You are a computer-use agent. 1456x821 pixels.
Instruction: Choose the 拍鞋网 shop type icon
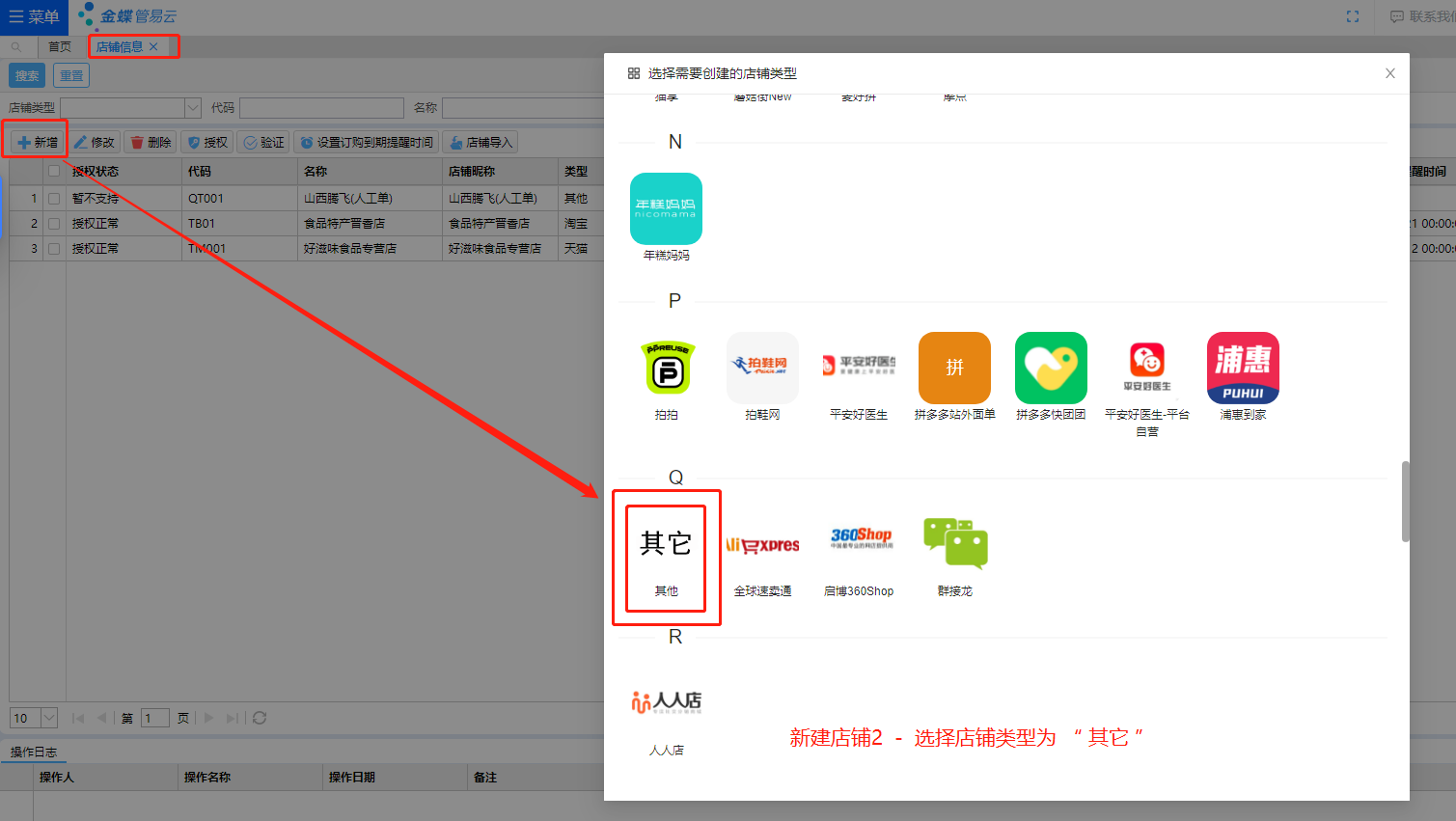click(762, 368)
